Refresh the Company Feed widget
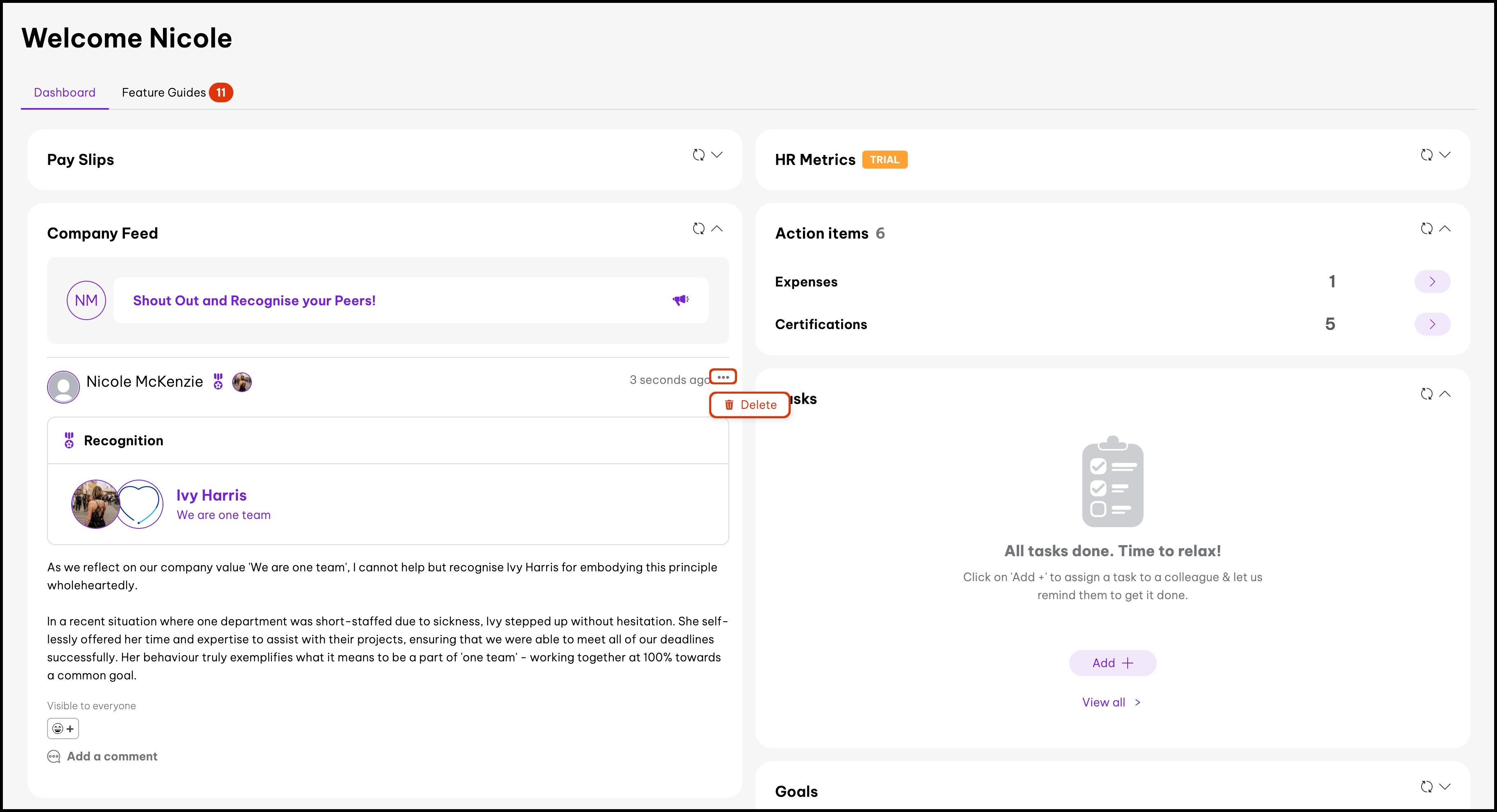Viewport: 1497px width, 812px height. tap(699, 229)
